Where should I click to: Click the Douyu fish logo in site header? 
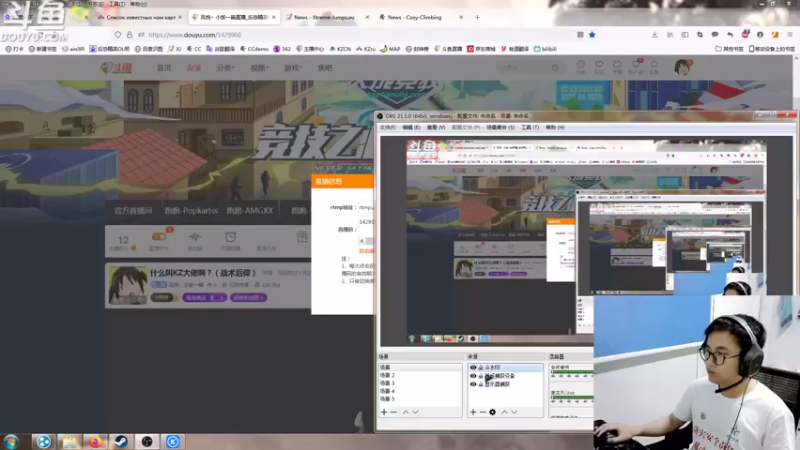click(116, 67)
